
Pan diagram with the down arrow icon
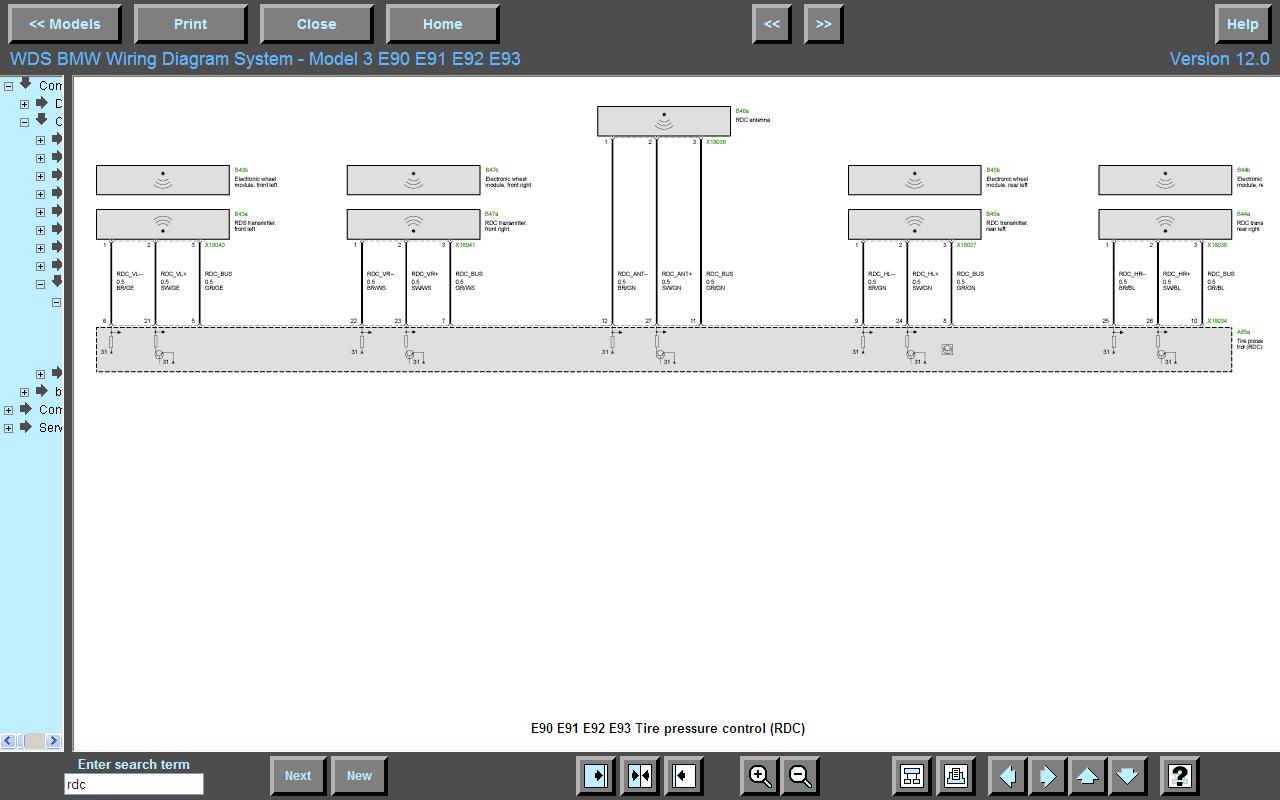pyautogui.click(x=1127, y=776)
